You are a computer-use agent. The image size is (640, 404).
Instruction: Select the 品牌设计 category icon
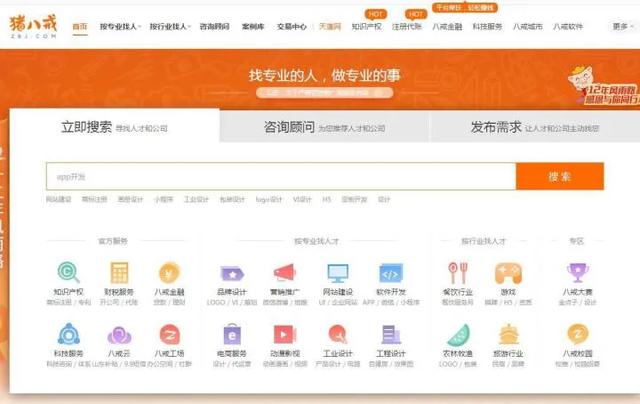pyautogui.click(x=231, y=272)
